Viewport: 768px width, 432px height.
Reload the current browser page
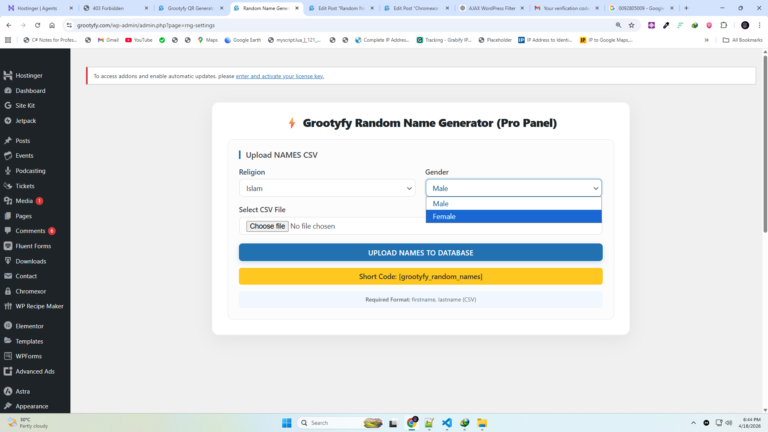pyautogui.click(x=37, y=25)
